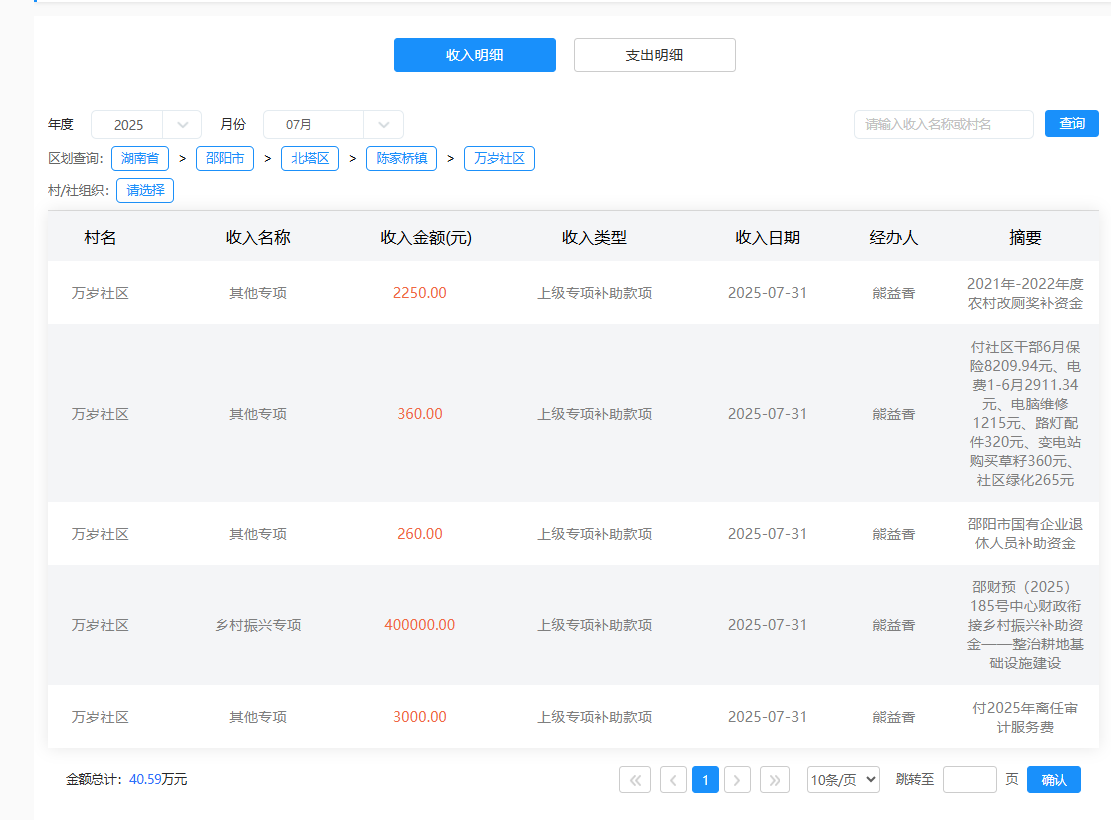
Task: Select 收入明细 tab
Action: click(474, 55)
